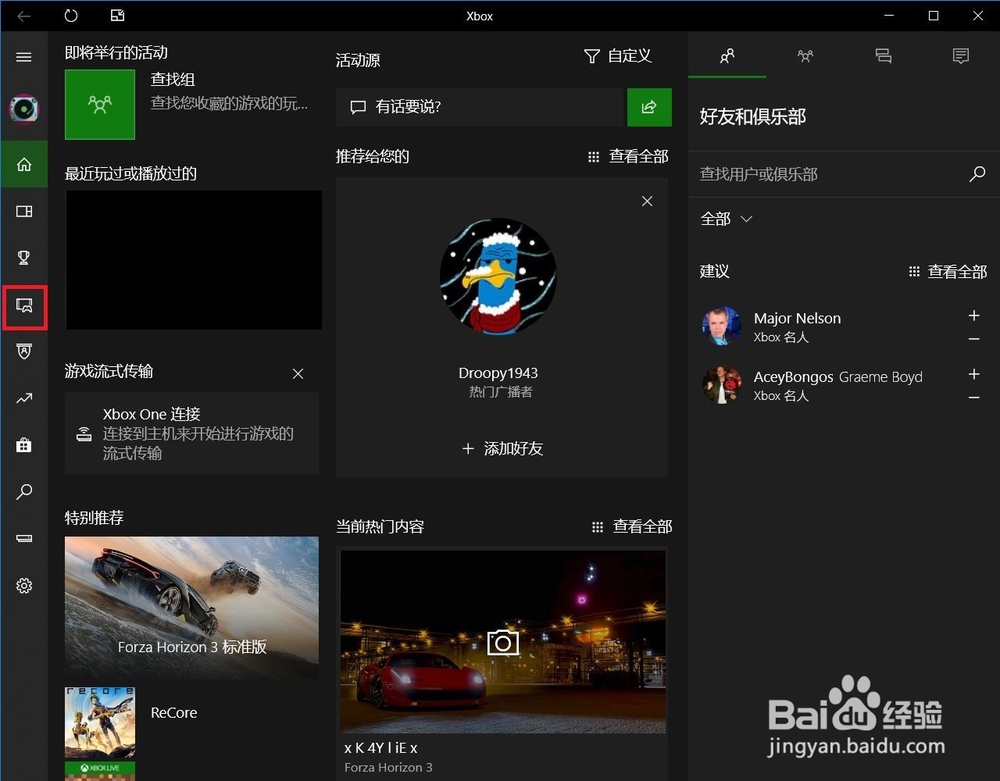Dismiss the Droopy1943 suggestion card
Viewport: 1000px width, 781px height.
[x=647, y=201]
